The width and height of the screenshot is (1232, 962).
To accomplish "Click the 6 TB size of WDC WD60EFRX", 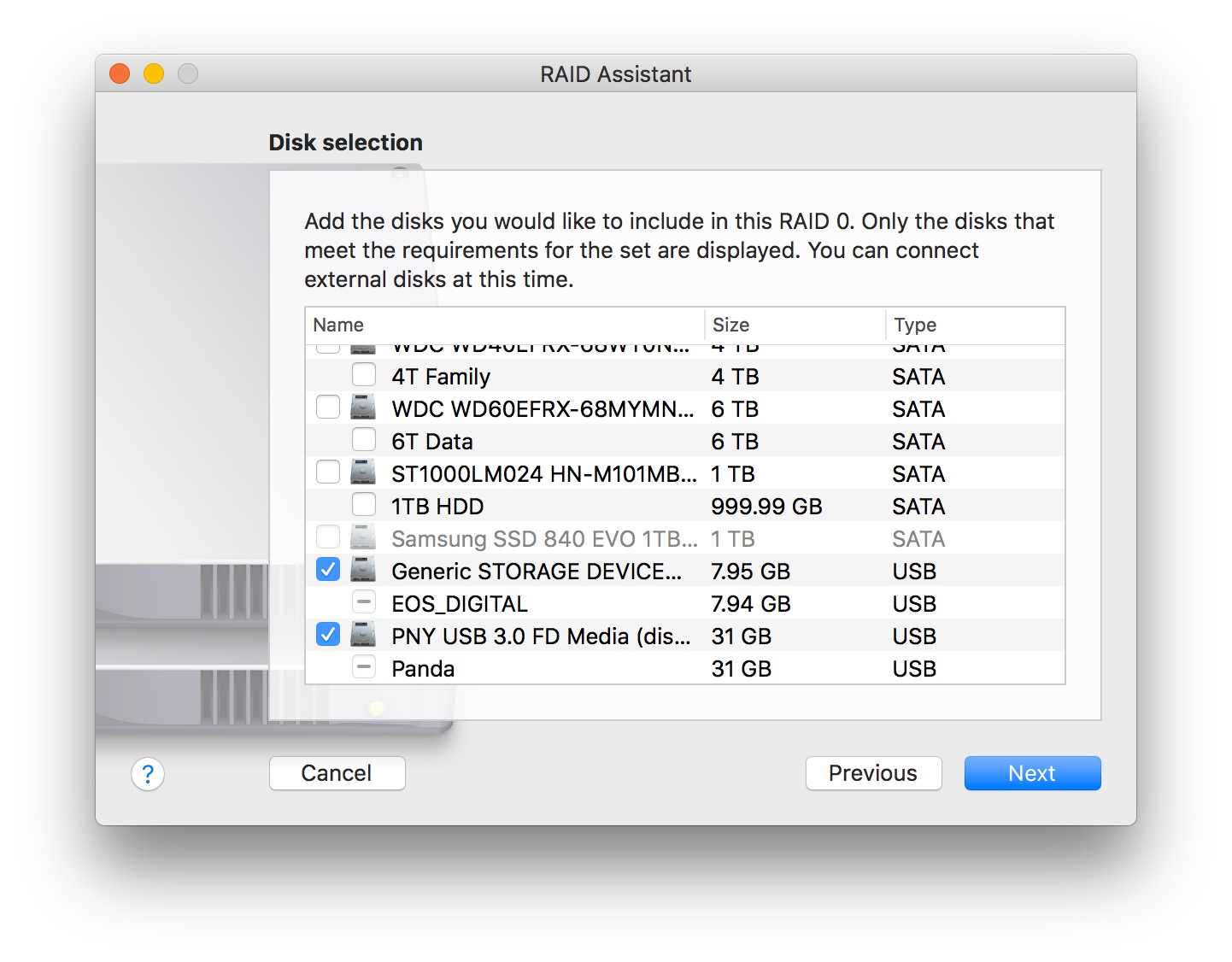I will (735, 409).
